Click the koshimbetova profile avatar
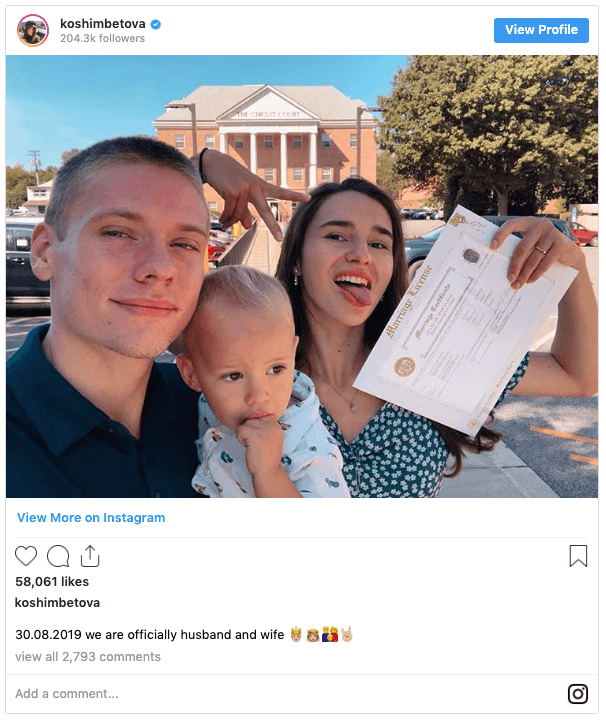This screenshot has height=722, width=606. click(33, 30)
